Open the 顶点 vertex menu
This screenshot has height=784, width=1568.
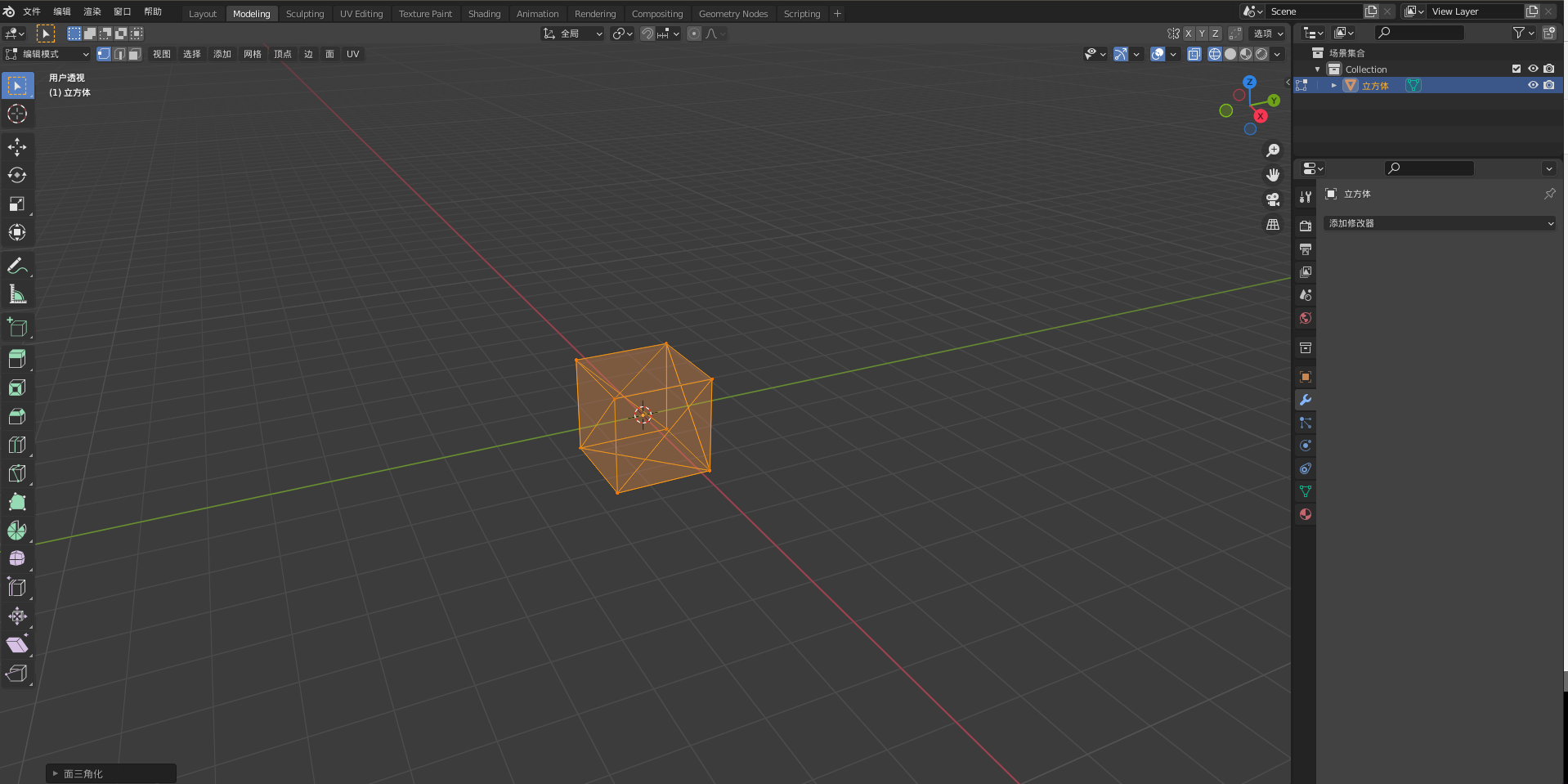click(283, 54)
